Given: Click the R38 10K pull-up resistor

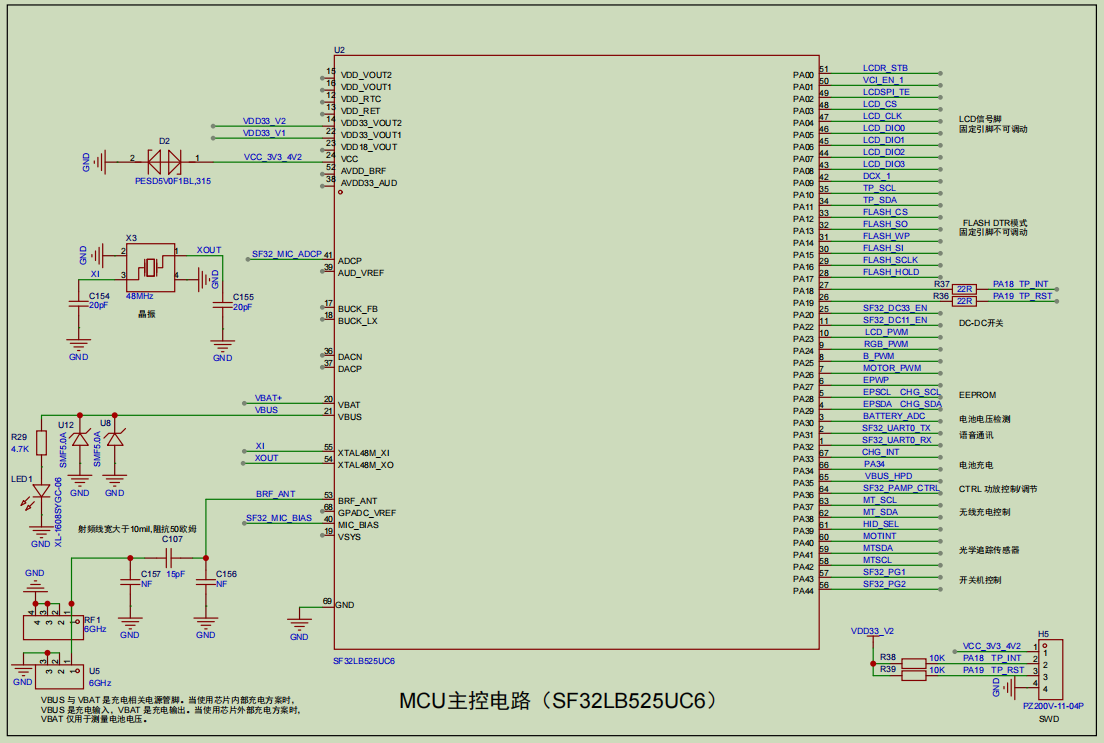Looking at the screenshot, I should coord(914,662).
